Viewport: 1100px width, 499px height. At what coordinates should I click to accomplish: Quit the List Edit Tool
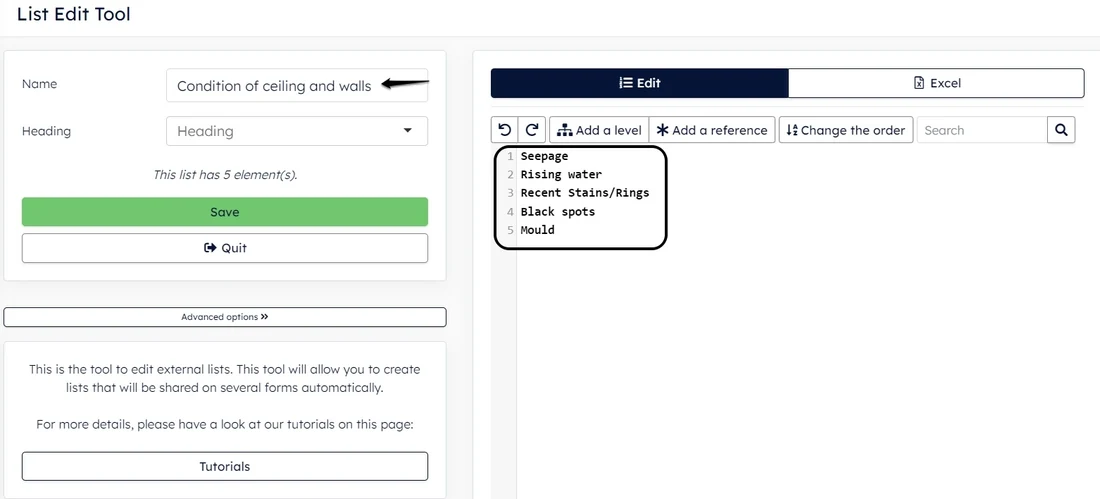[x=224, y=248]
